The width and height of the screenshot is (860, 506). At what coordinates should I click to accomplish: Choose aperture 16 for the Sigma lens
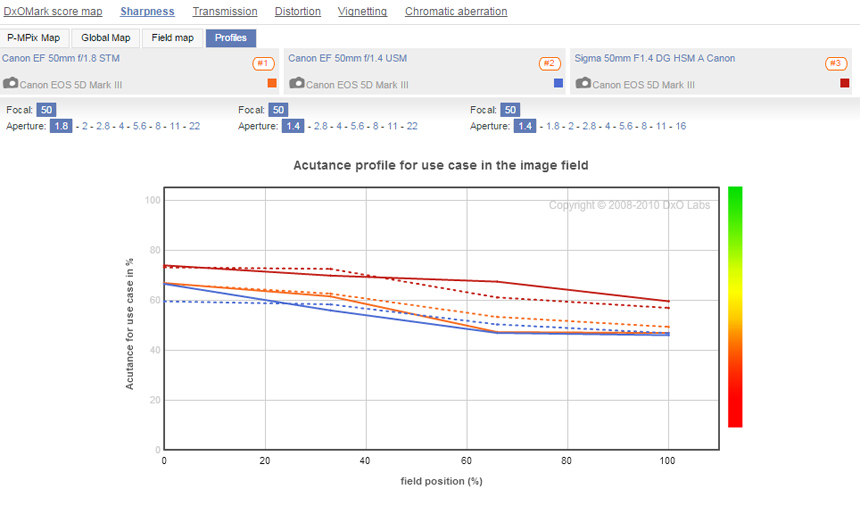[681, 126]
